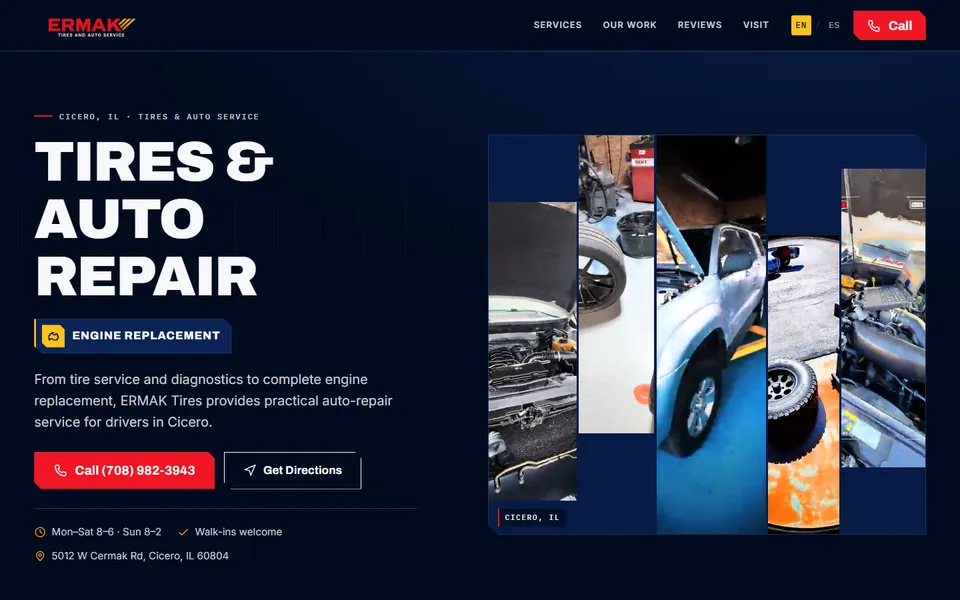This screenshot has width=960, height=600.
Task: Select the Mon–Sat 8–6 · Sun 8–2 hours text
Action: 107,532
